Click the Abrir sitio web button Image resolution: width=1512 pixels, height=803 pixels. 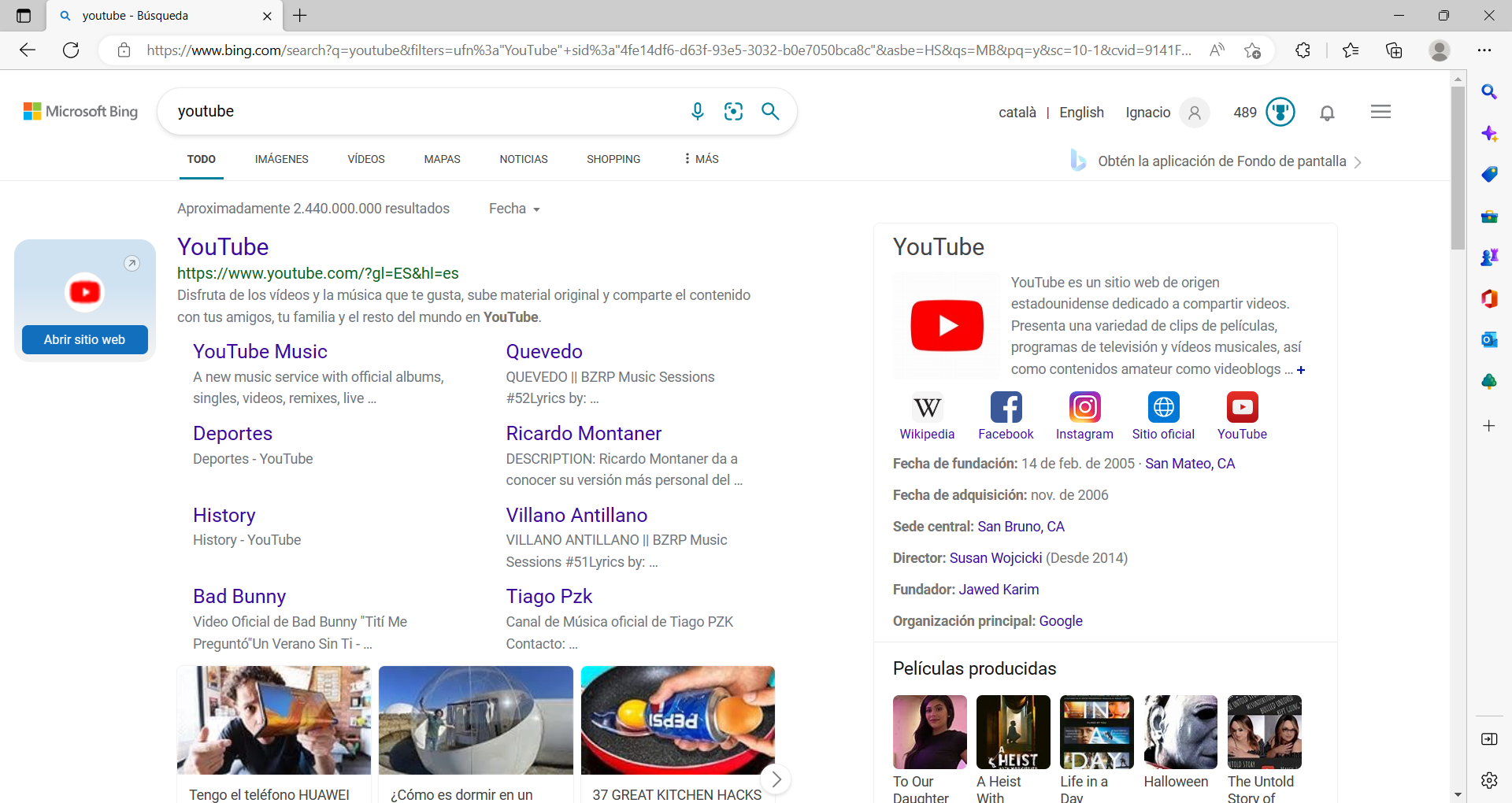coord(84,339)
